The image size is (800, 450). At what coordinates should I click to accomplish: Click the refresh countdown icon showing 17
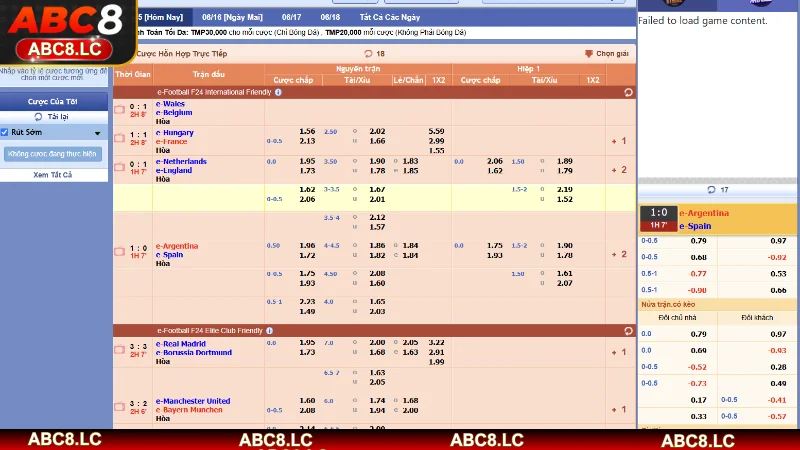click(x=711, y=190)
